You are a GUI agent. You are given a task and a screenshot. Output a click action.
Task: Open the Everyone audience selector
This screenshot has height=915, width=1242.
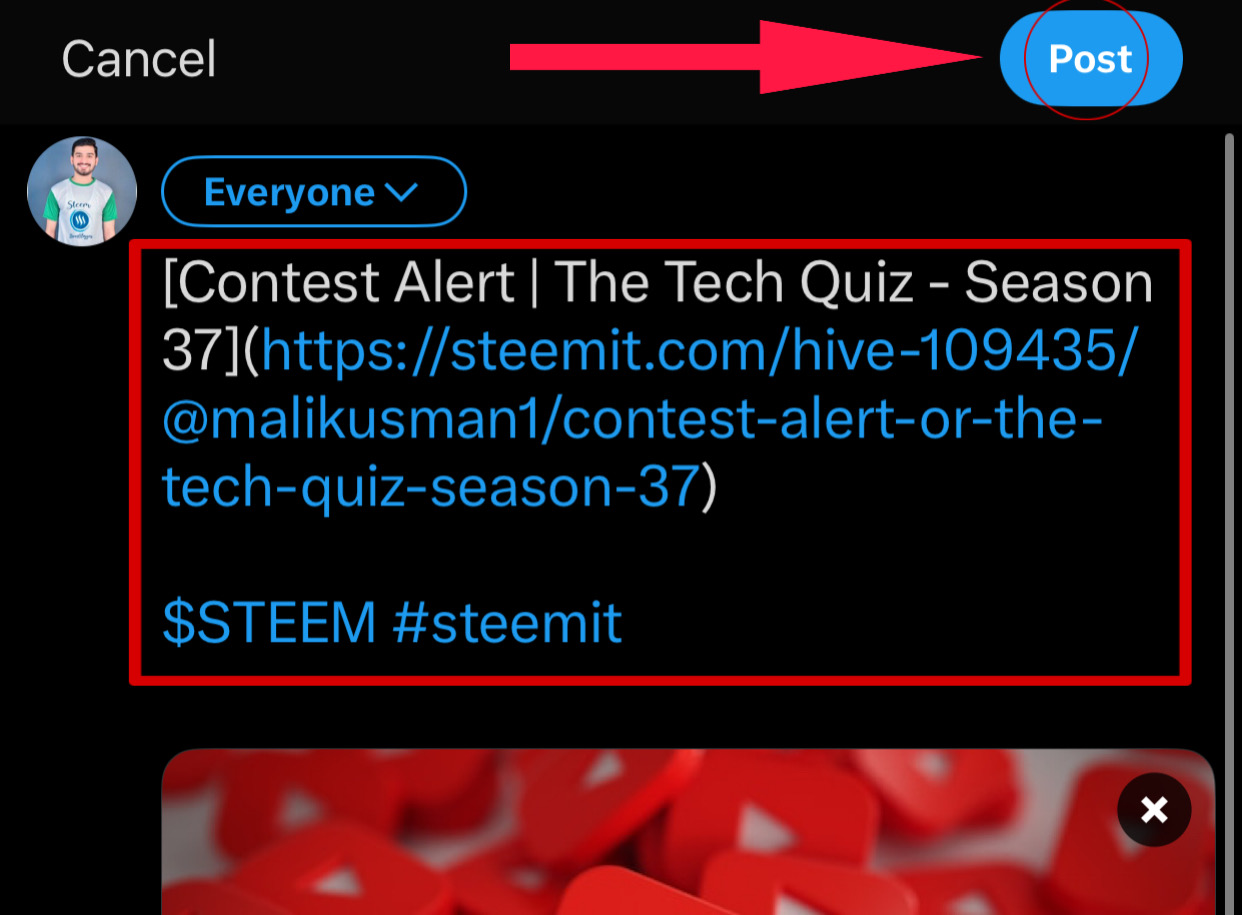coord(314,192)
